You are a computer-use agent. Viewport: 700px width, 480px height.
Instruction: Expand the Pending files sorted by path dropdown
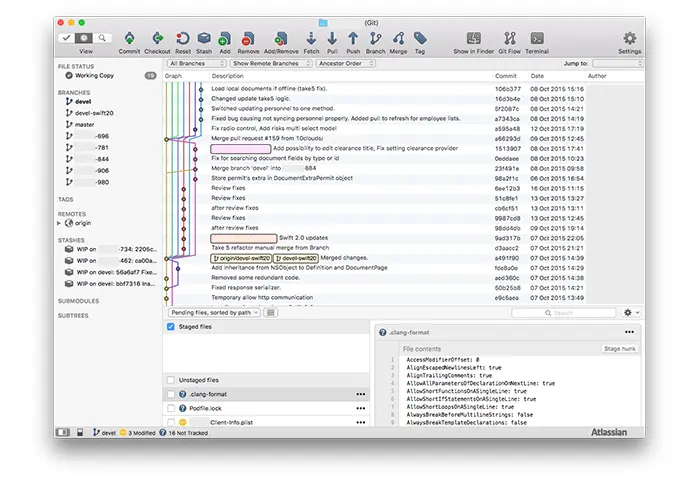(212, 313)
